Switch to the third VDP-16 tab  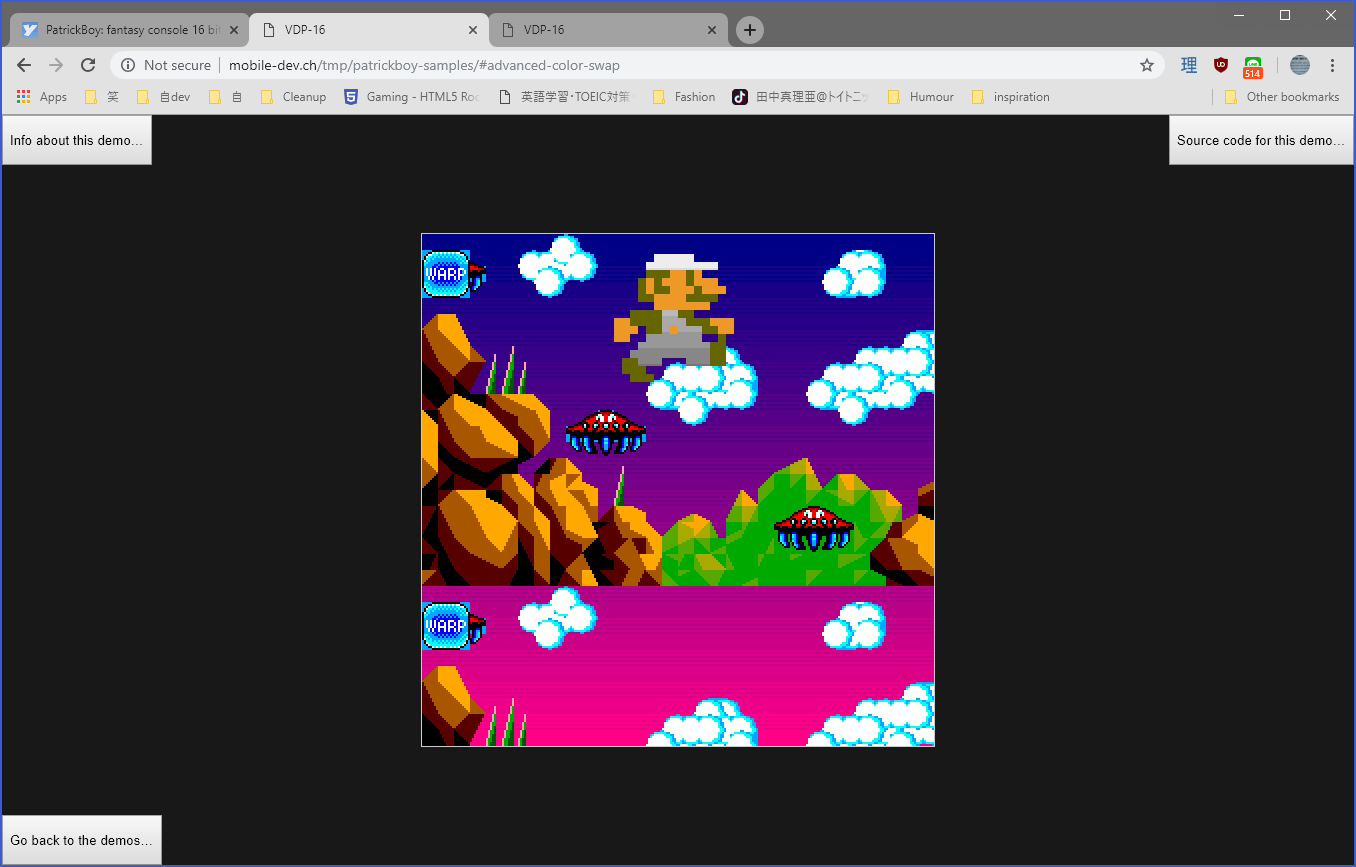tap(600, 30)
